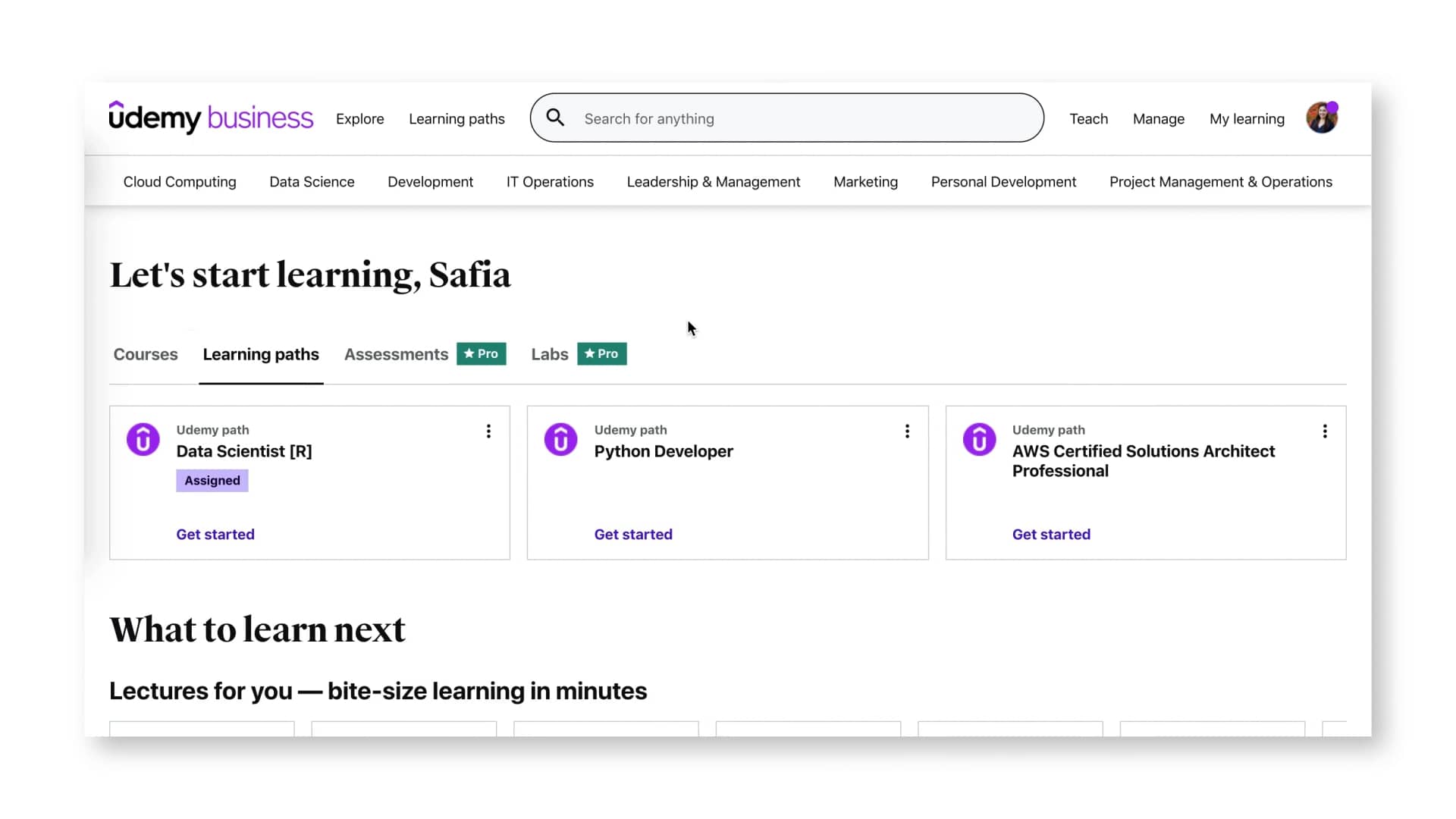Select the Data Science category
The height and width of the screenshot is (819, 1456).
tap(312, 182)
